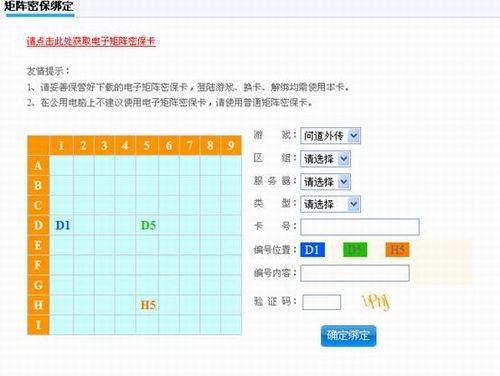Click the captcha image to refresh
The height and width of the screenshot is (376, 500).
(376, 302)
